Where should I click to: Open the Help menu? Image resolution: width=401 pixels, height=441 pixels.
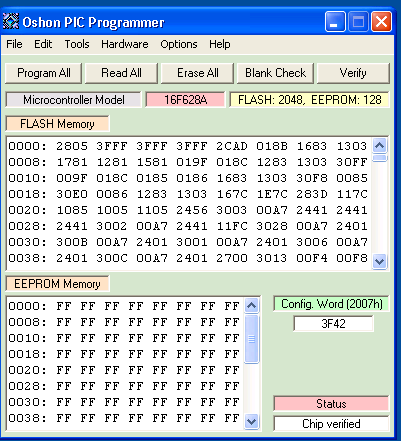click(x=220, y=44)
